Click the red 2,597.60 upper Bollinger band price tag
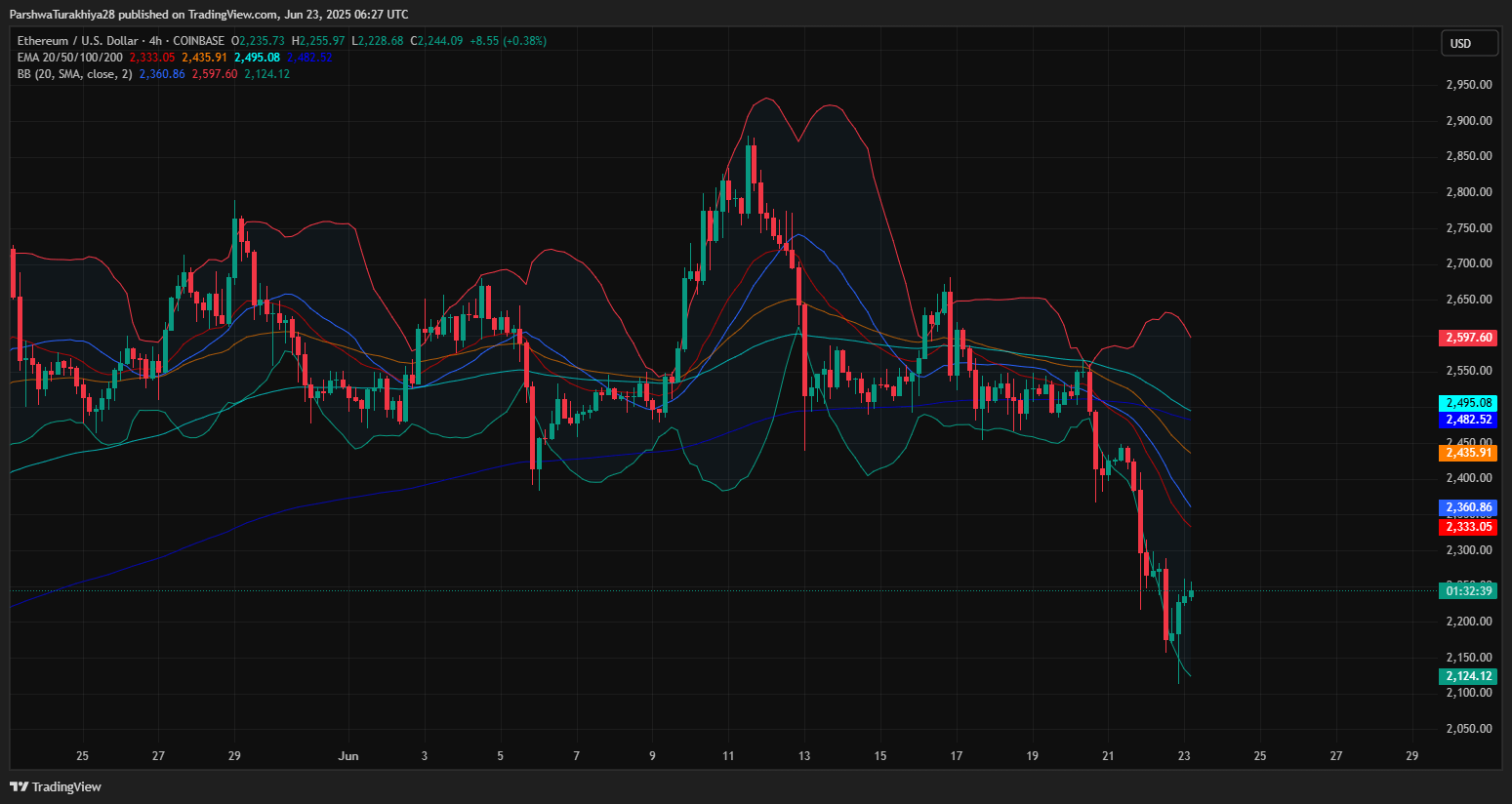1512x804 pixels. coord(1469,338)
